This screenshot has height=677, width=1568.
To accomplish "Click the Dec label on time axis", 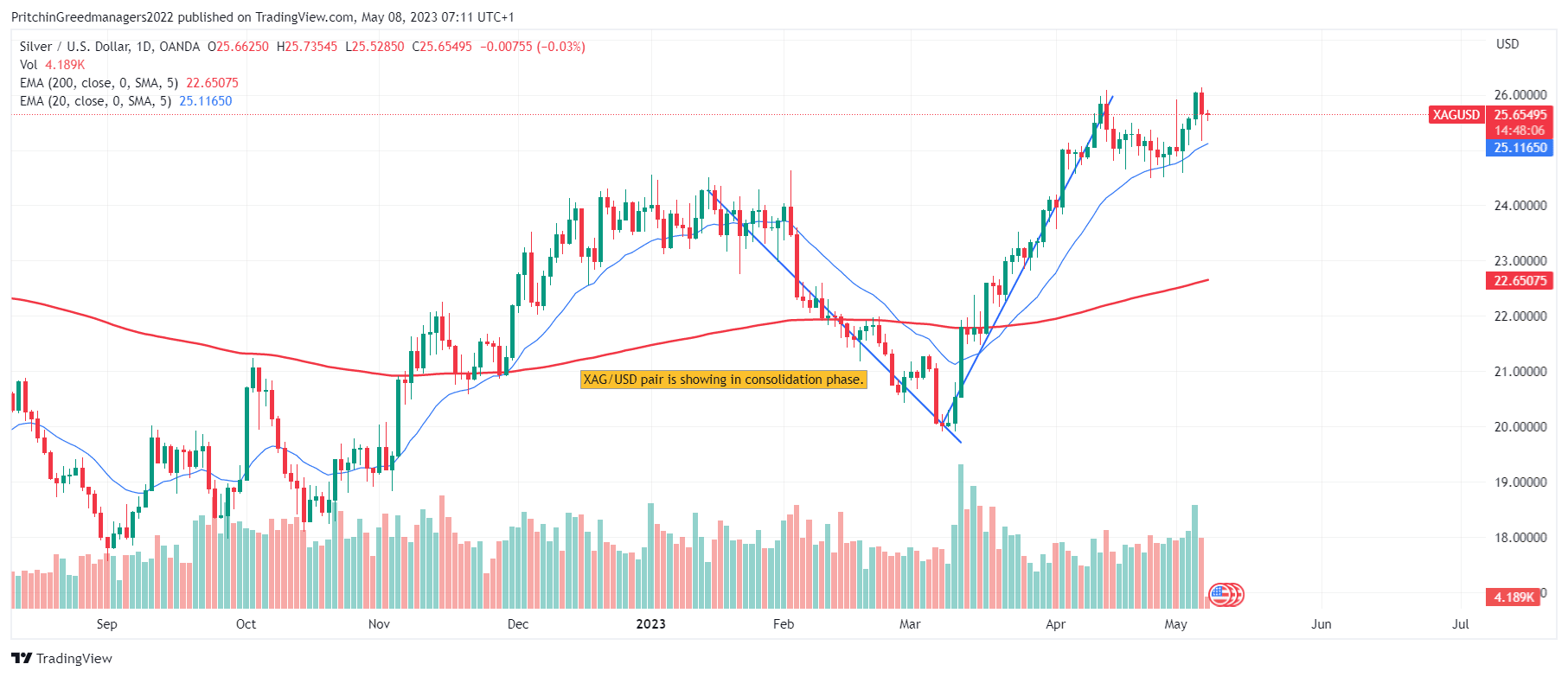I will [518, 624].
